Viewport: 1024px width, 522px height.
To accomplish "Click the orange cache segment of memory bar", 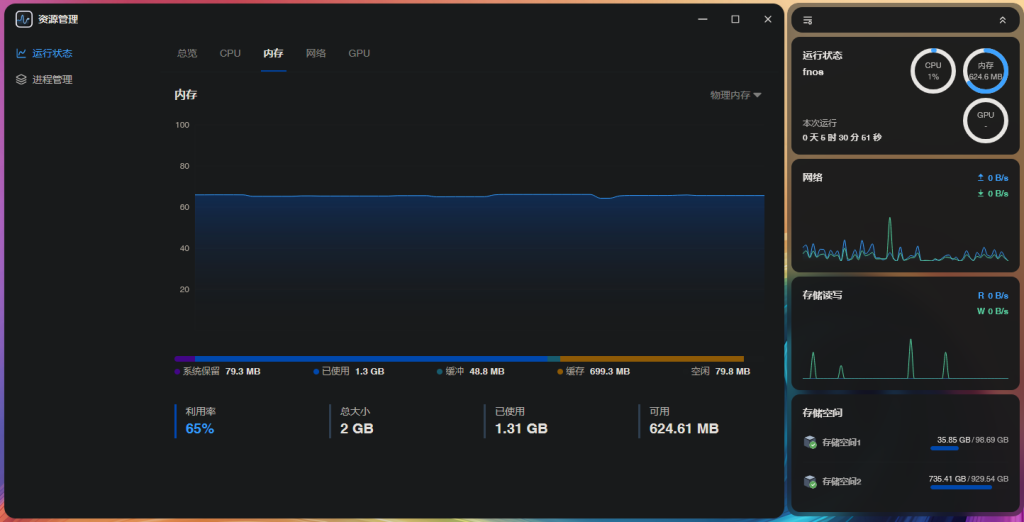I will 651,358.
